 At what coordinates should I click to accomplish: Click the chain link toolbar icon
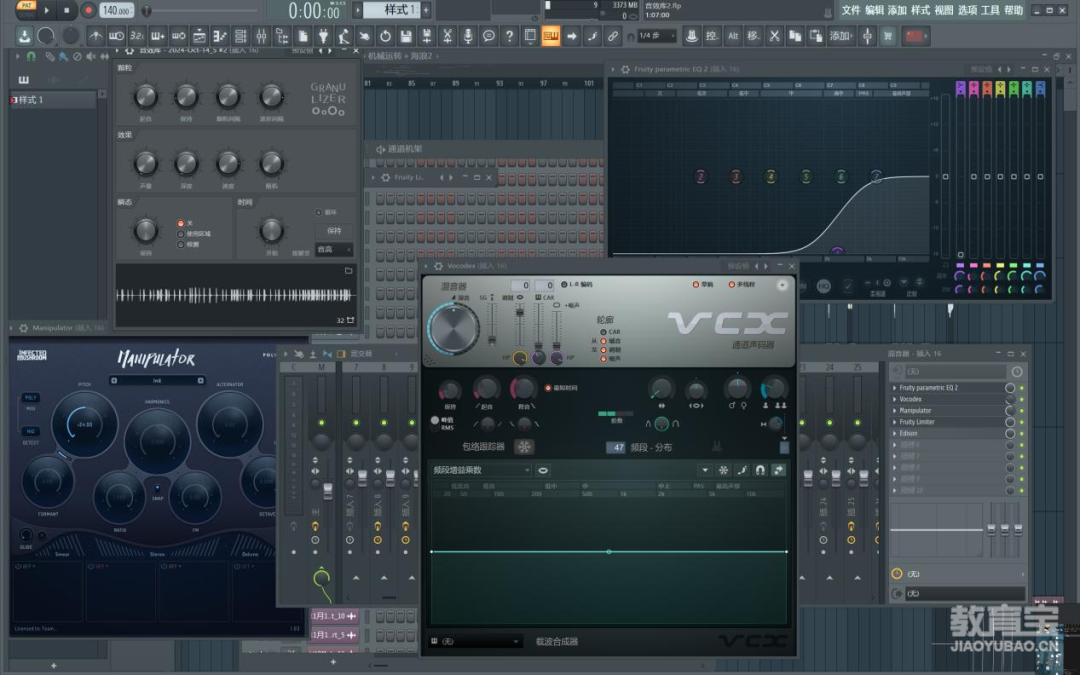click(612, 36)
